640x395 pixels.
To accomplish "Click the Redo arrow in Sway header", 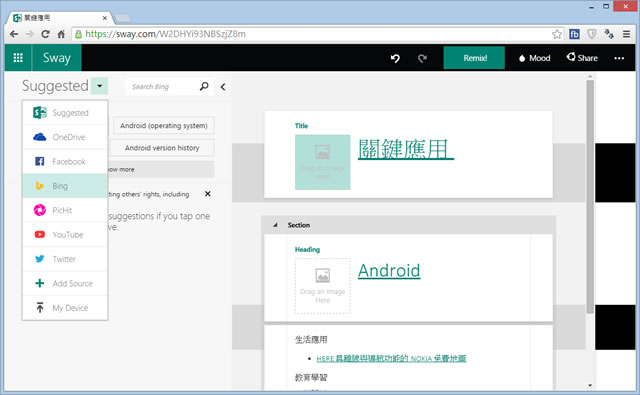I will coord(422,58).
